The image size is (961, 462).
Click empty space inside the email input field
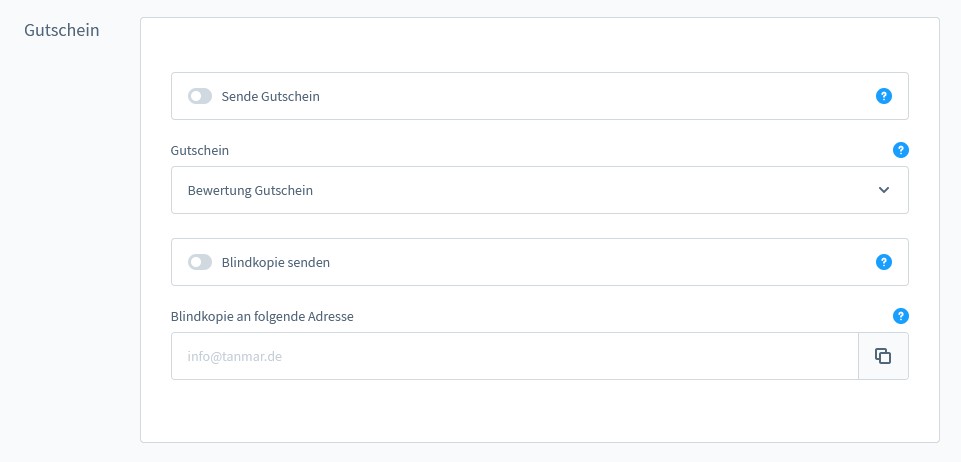(600, 356)
